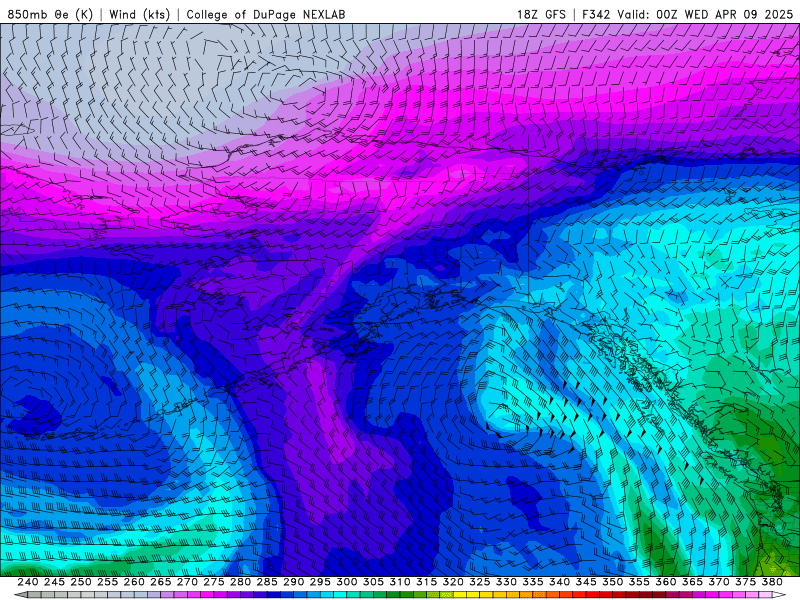Image resolution: width=800 pixels, height=600 pixels.
Task: Click the 365 legend label
Action: tap(692, 582)
